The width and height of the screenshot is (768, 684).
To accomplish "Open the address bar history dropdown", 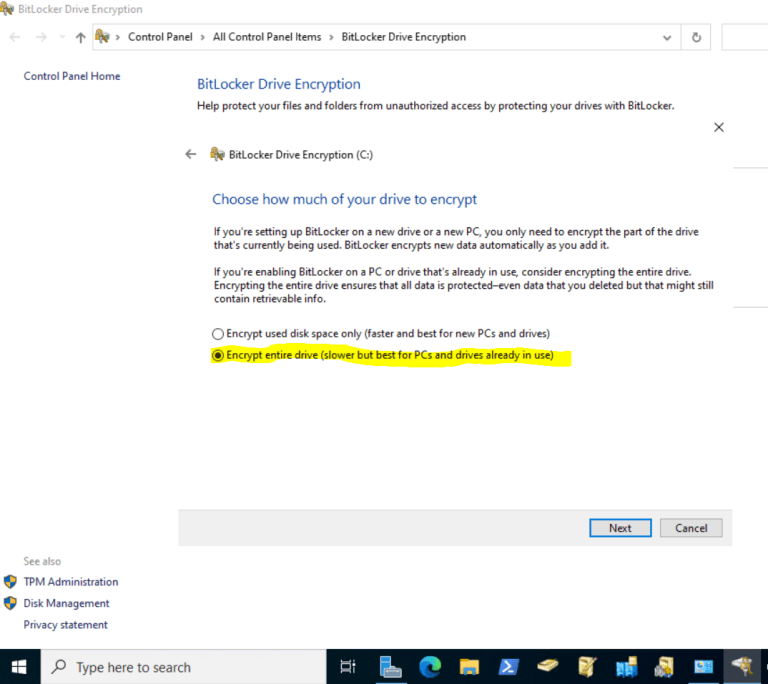I will pyautogui.click(x=667, y=38).
